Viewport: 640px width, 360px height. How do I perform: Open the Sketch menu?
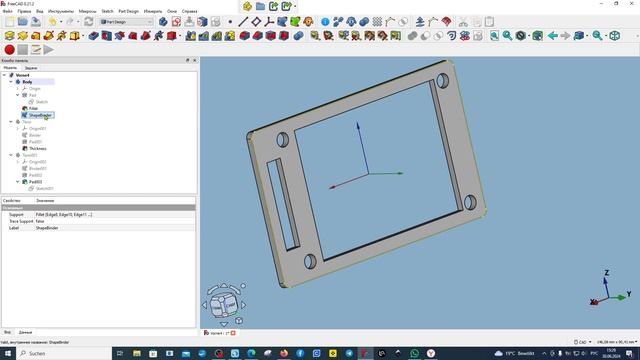[107, 11]
